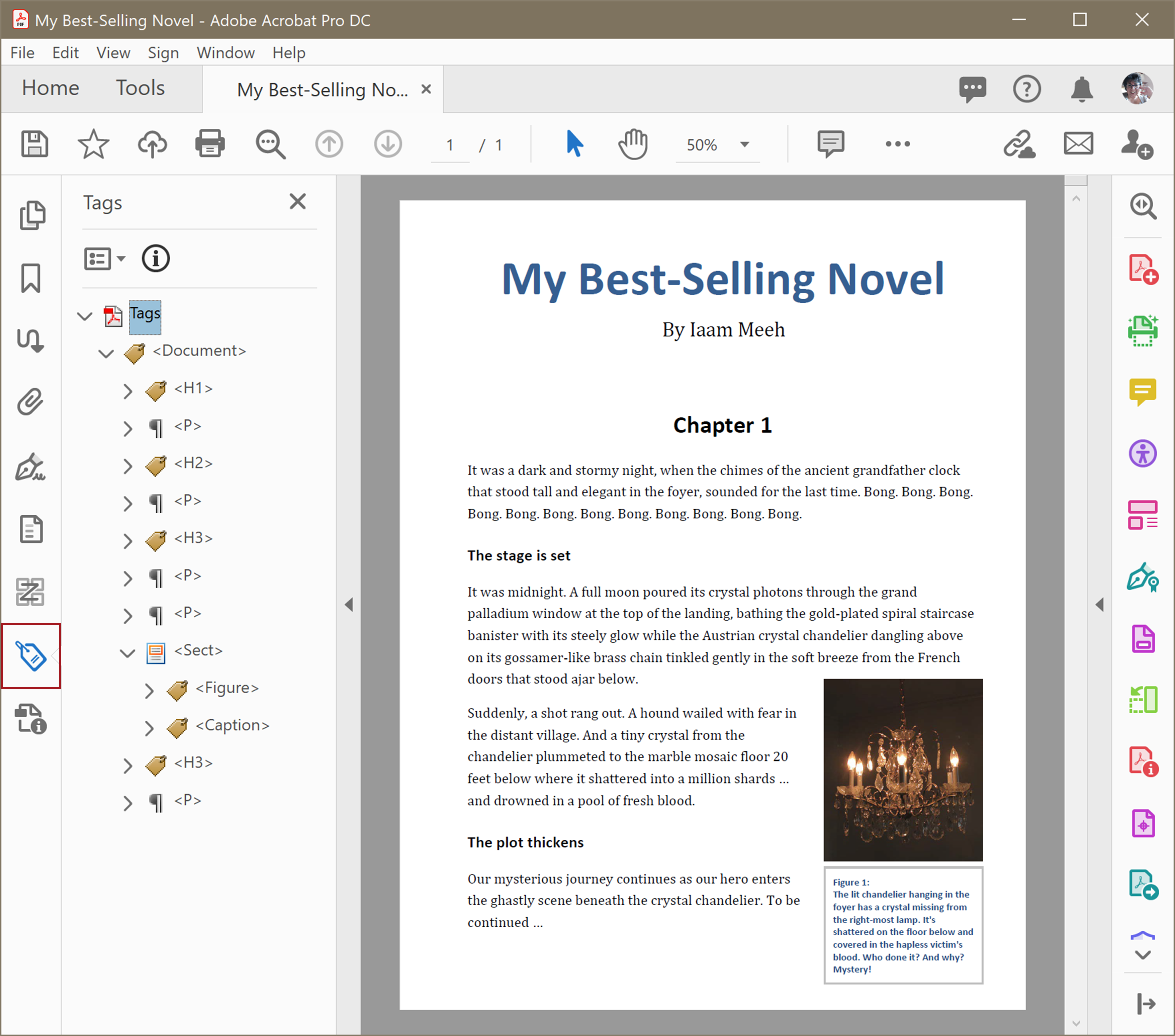The height and width of the screenshot is (1036, 1175).
Task: Click the page number input field
Action: pos(450,145)
